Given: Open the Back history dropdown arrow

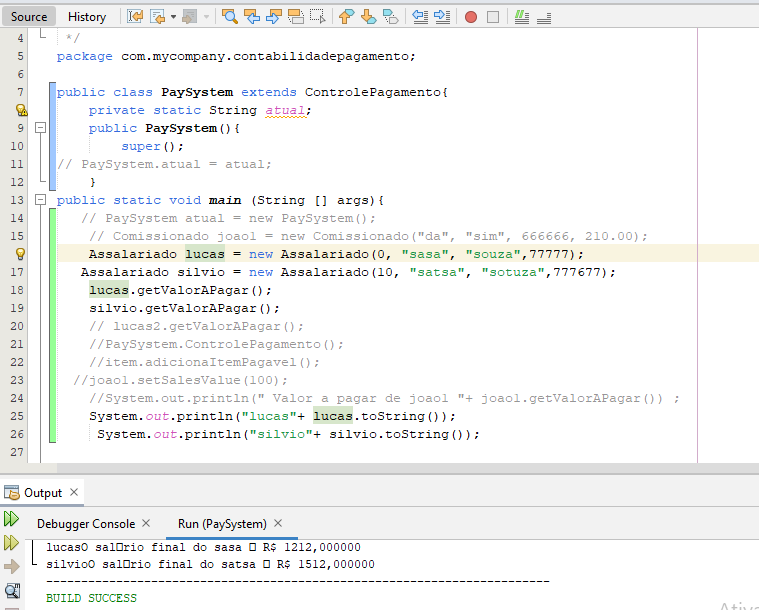Looking at the screenshot, I should (173, 17).
